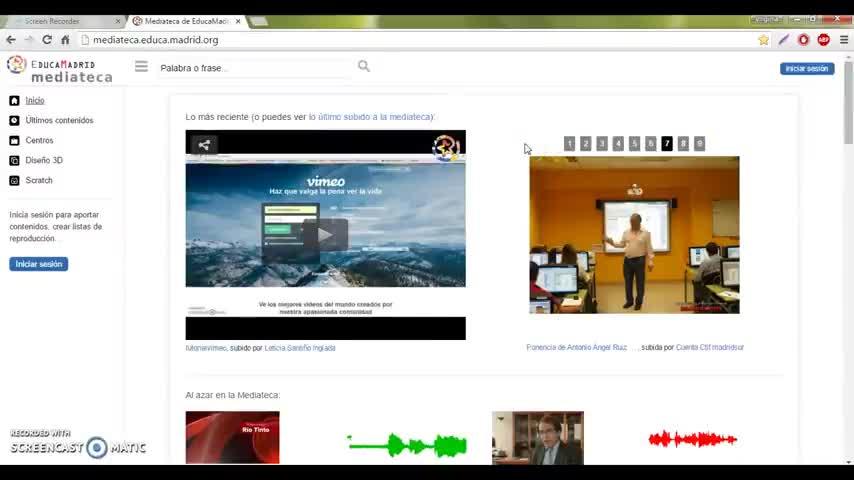Screen dimensions: 854x480
Task: Open uploader Leticia Santiño Inglada link
Action: point(300,348)
